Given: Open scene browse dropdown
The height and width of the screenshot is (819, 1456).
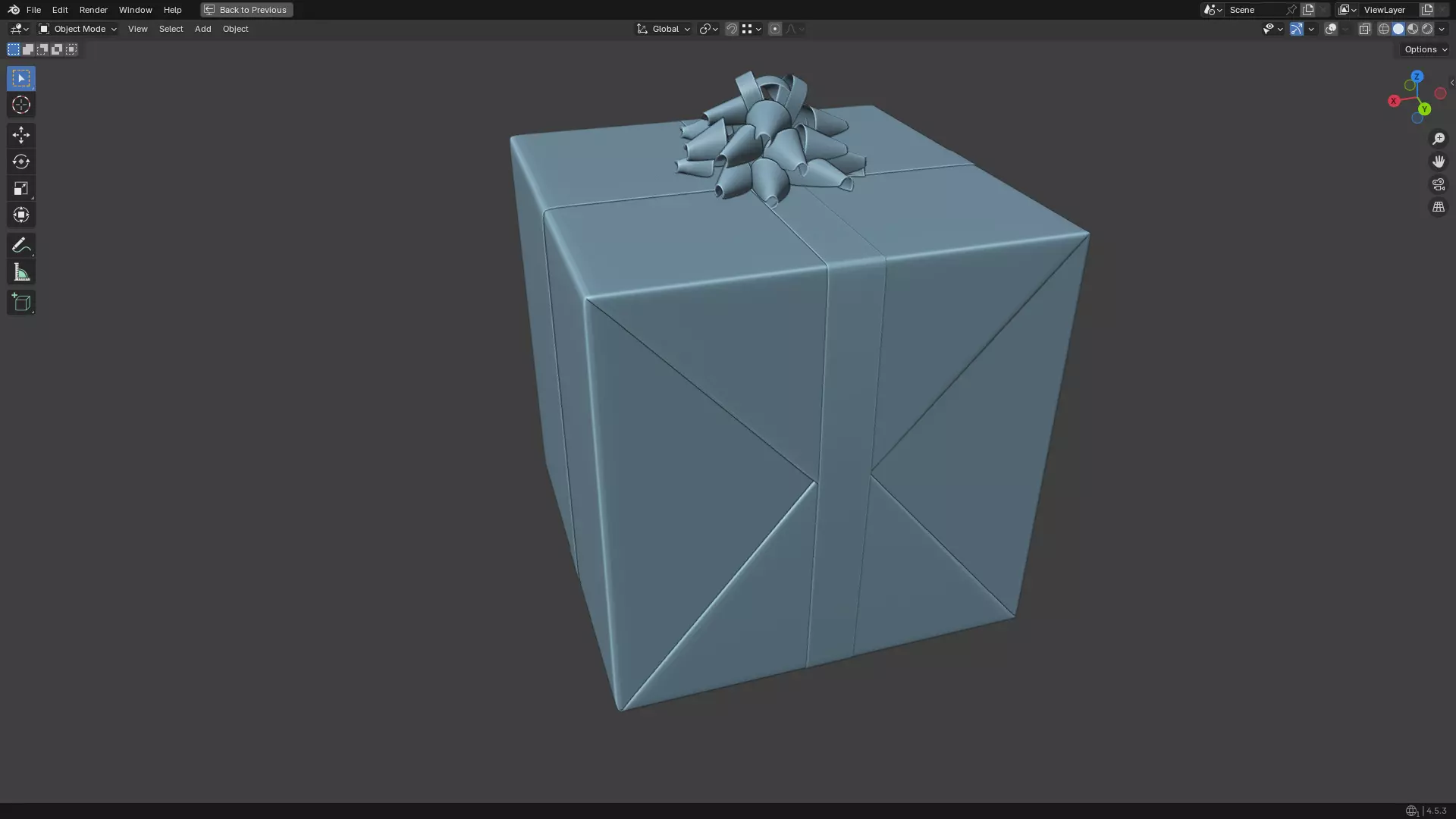Looking at the screenshot, I should pos(1213,10).
